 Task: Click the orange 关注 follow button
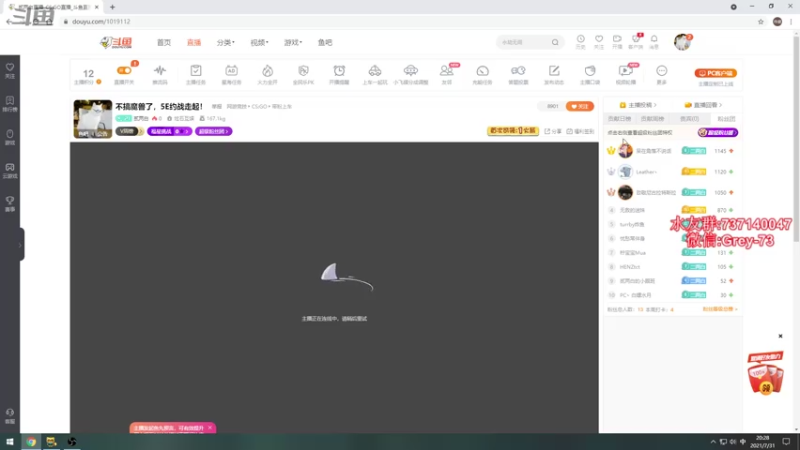tap(580, 106)
